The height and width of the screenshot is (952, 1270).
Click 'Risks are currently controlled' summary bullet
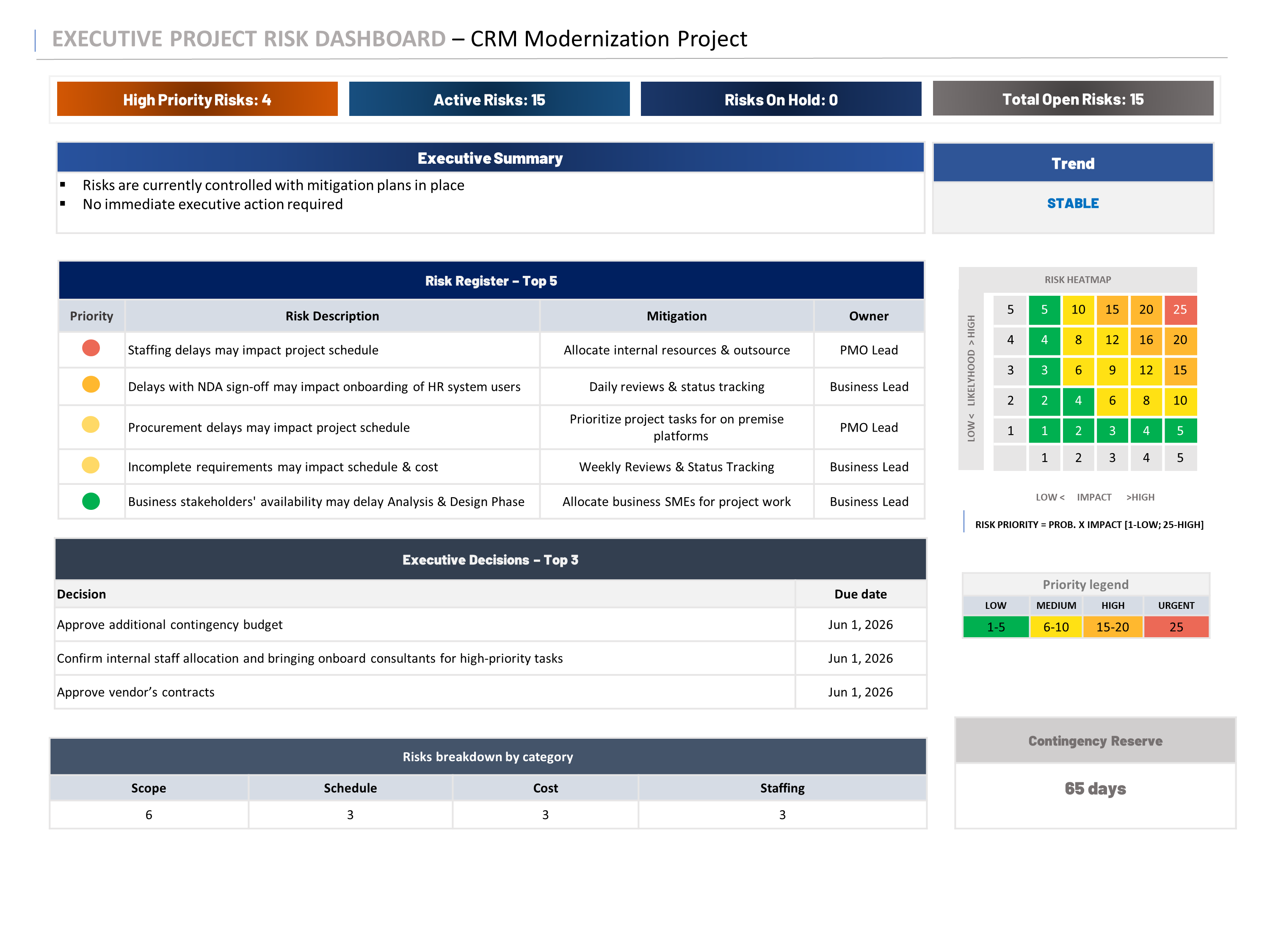(x=273, y=185)
